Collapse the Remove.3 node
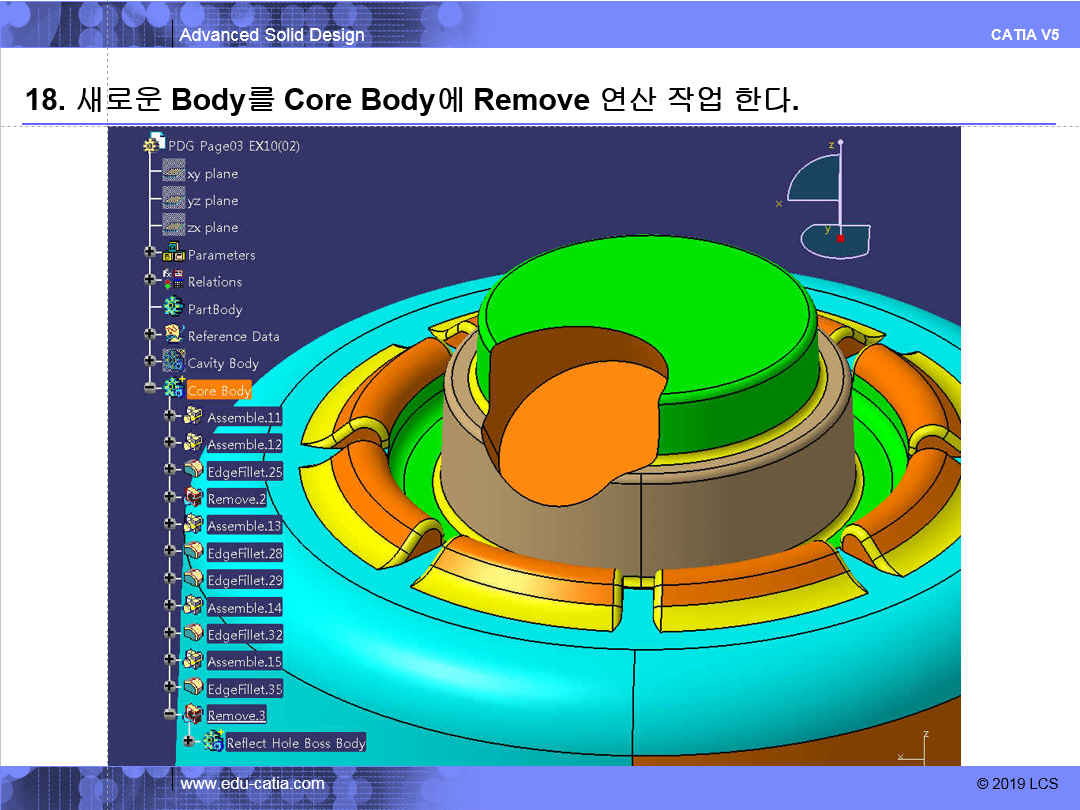The width and height of the screenshot is (1080, 810). click(x=169, y=715)
